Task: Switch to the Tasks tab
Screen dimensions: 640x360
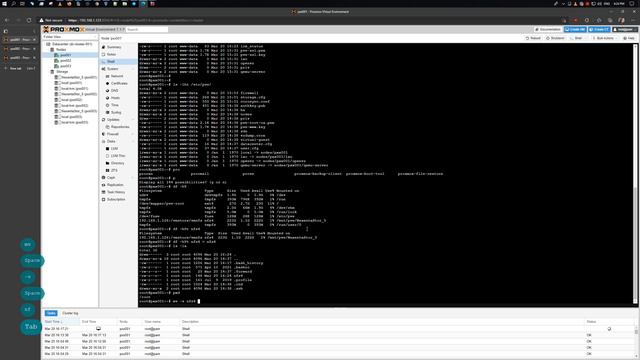Action: pyautogui.click(x=51, y=313)
